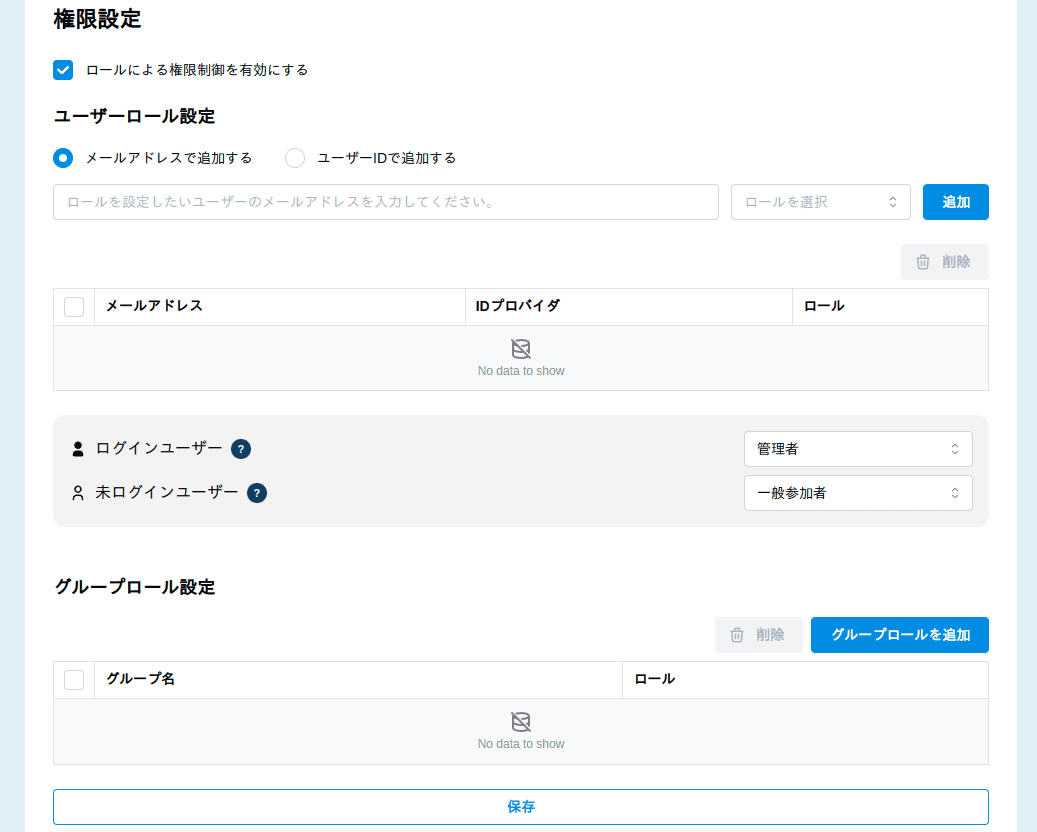Disable ロールによる権限制御を有効にする checkbox

point(63,70)
